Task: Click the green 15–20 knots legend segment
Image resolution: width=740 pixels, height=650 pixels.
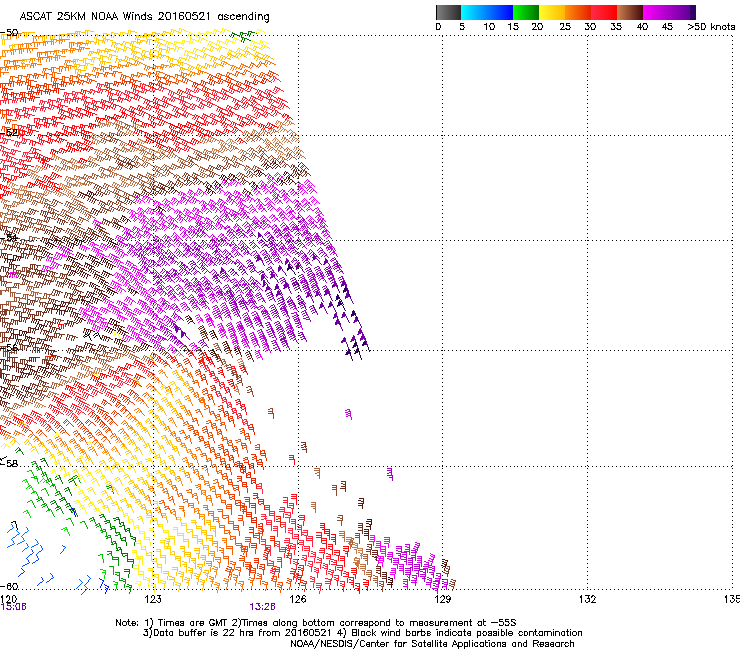Action: click(526, 12)
